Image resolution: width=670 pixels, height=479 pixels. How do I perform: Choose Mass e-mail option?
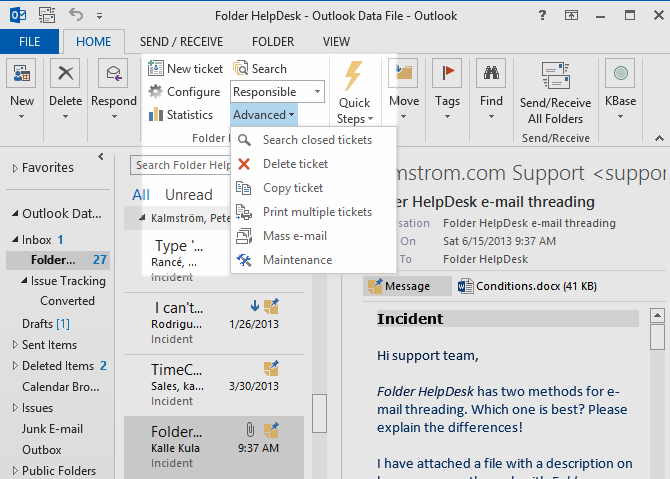pos(313,236)
